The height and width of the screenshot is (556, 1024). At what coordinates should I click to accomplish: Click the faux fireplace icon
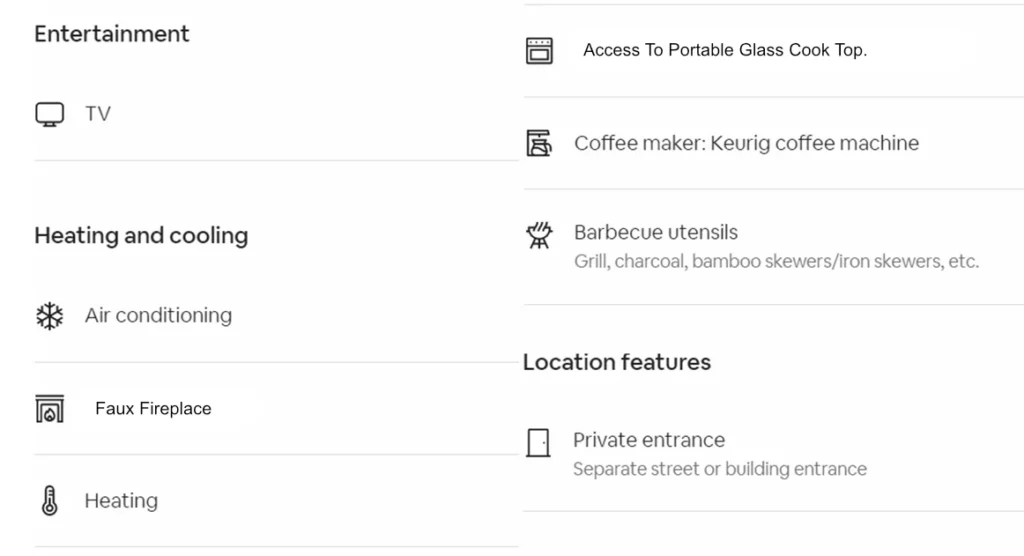(x=50, y=409)
